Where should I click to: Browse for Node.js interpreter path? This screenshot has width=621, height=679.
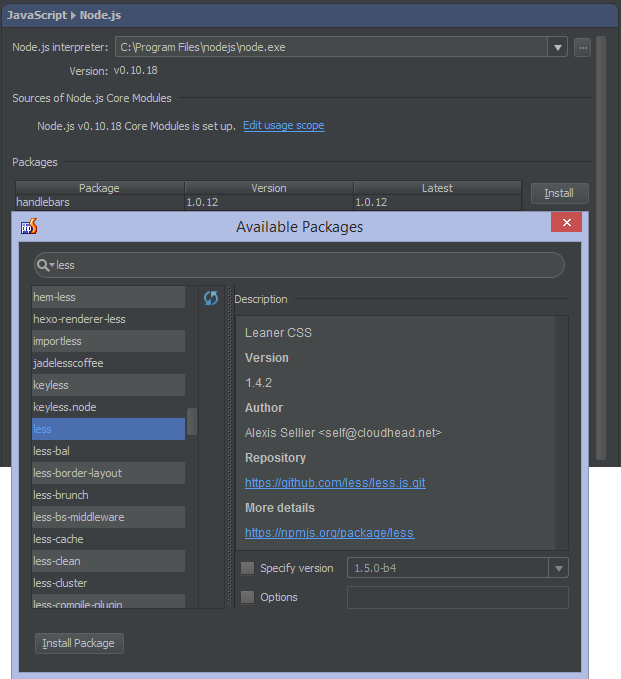pos(582,47)
